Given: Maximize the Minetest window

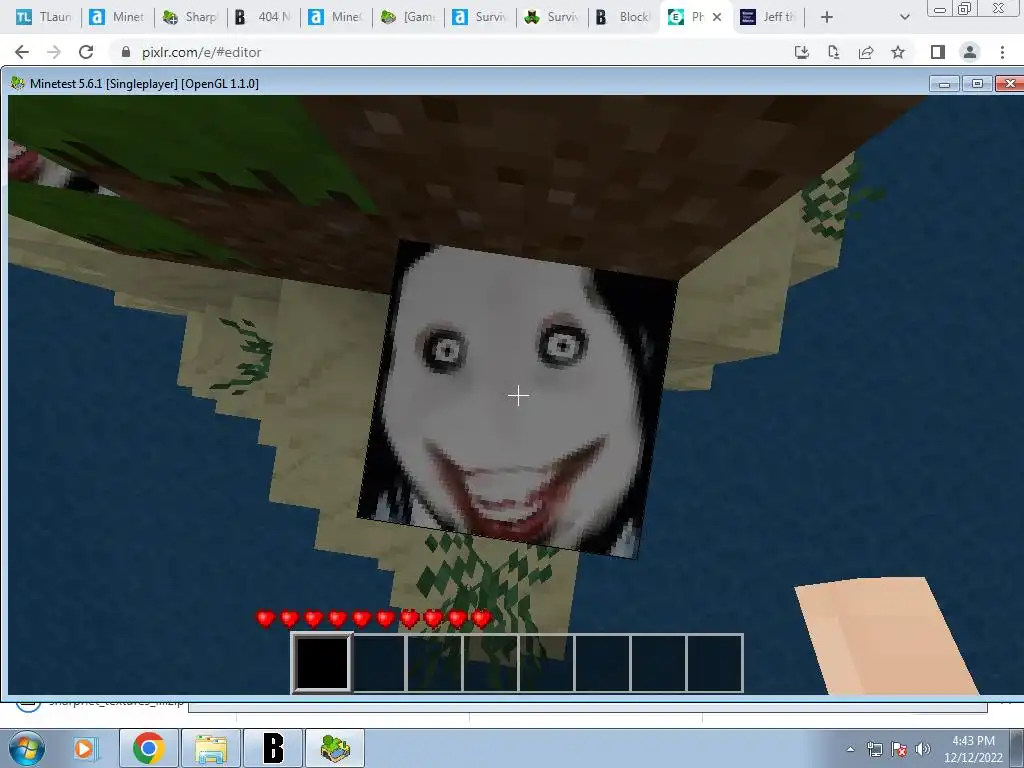Looking at the screenshot, I should [977, 84].
